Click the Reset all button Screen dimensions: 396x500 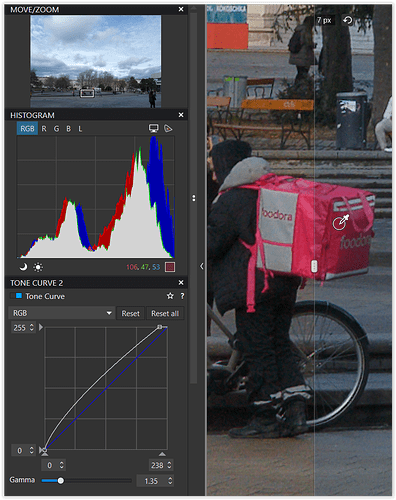[x=165, y=313]
